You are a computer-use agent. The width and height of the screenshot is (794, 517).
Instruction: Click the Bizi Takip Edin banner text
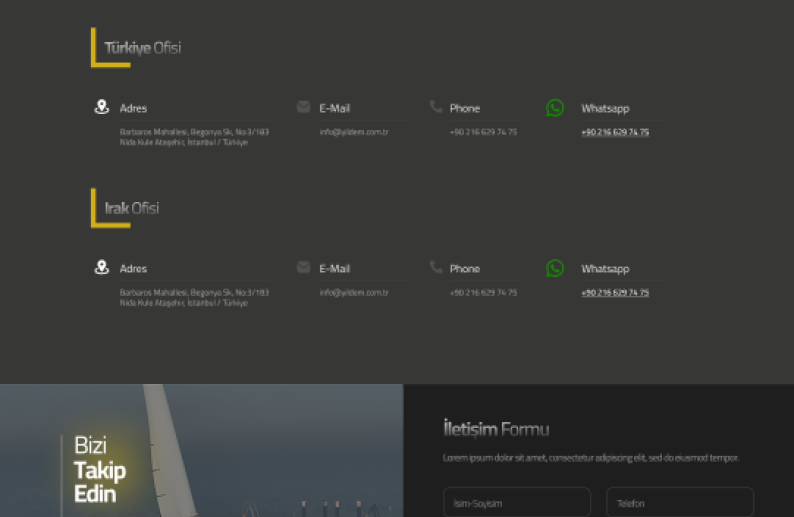pos(100,469)
